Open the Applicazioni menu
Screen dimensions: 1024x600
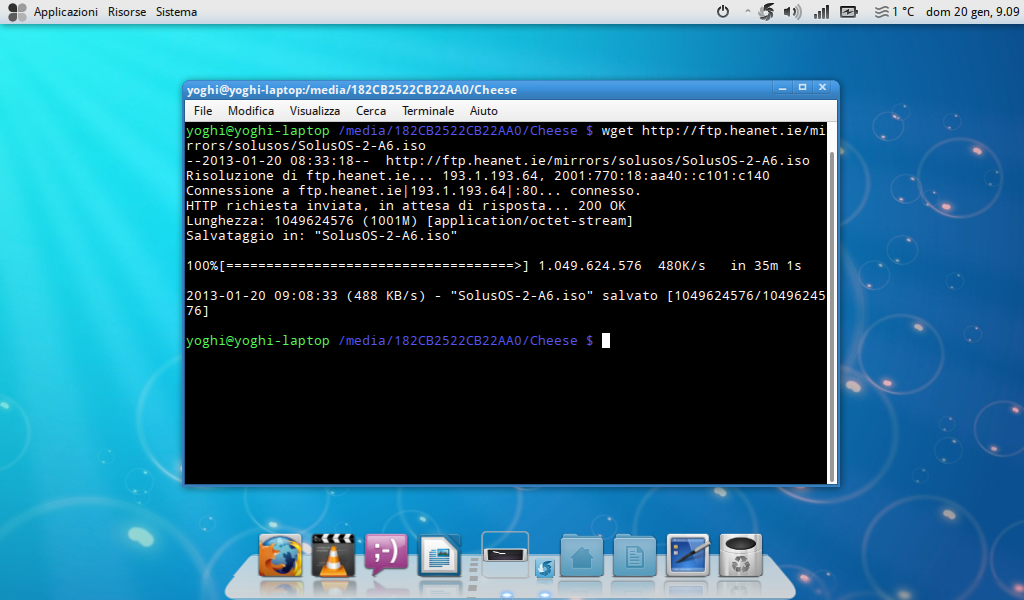pos(65,12)
